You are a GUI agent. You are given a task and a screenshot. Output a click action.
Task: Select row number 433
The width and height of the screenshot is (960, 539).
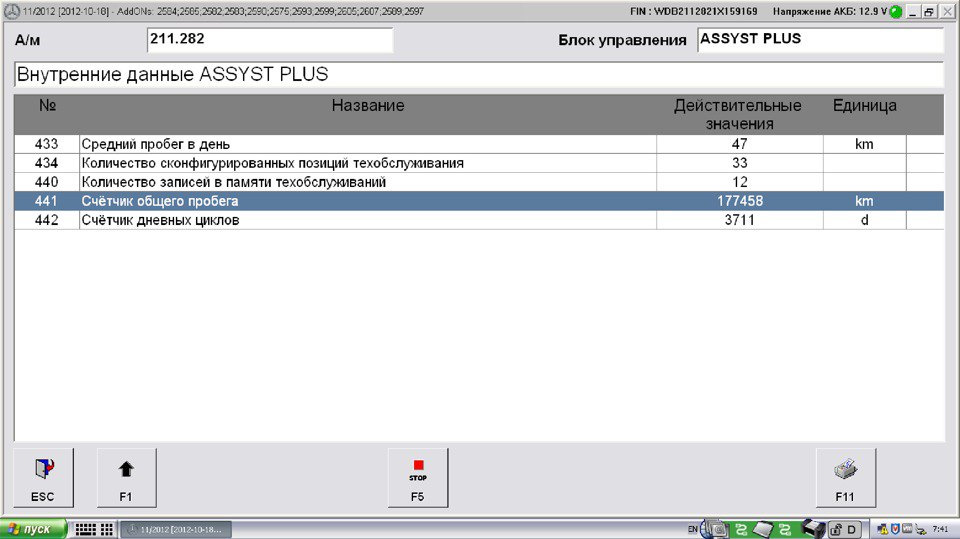tap(47, 144)
